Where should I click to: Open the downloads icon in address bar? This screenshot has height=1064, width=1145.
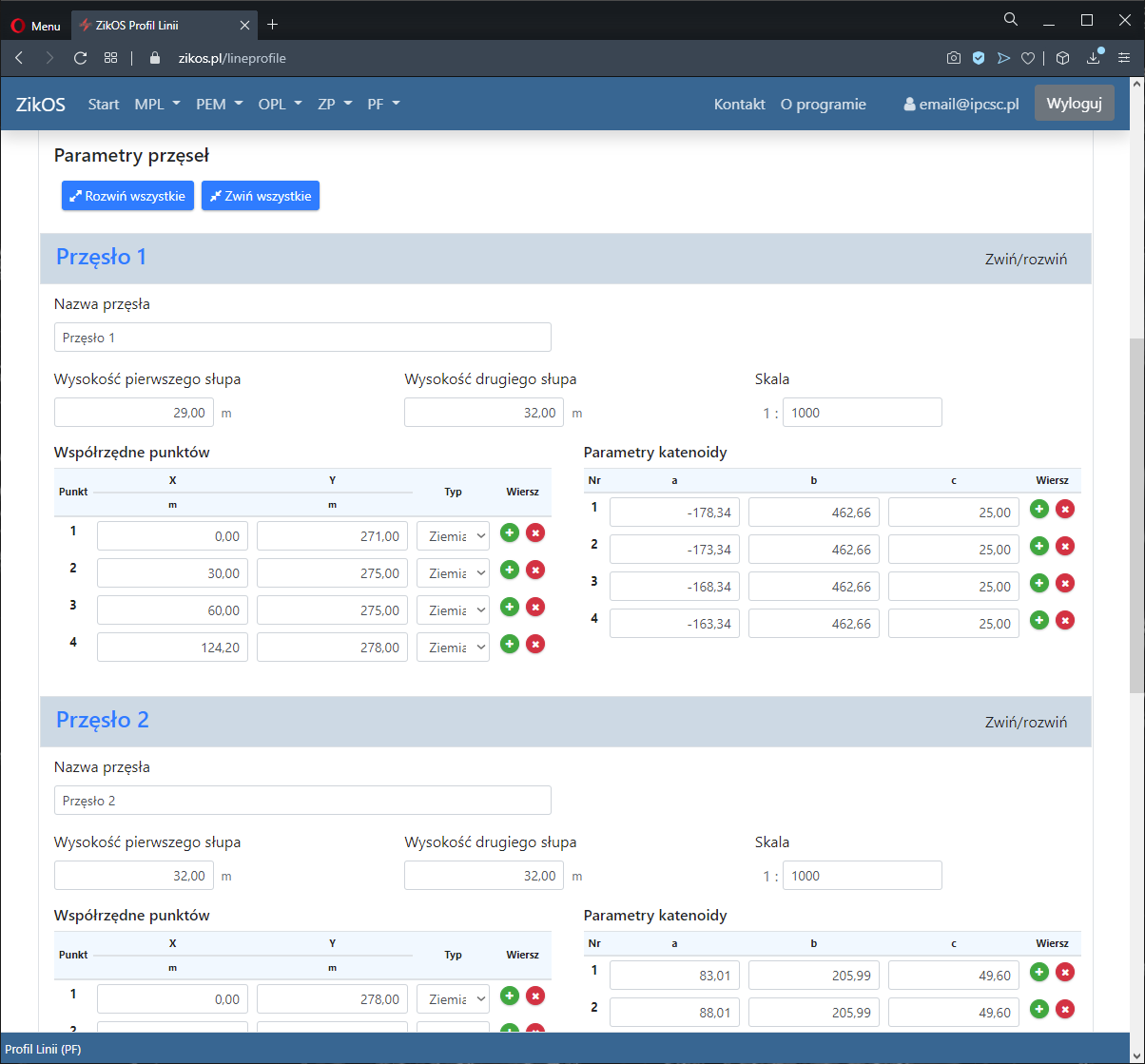[1095, 57]
